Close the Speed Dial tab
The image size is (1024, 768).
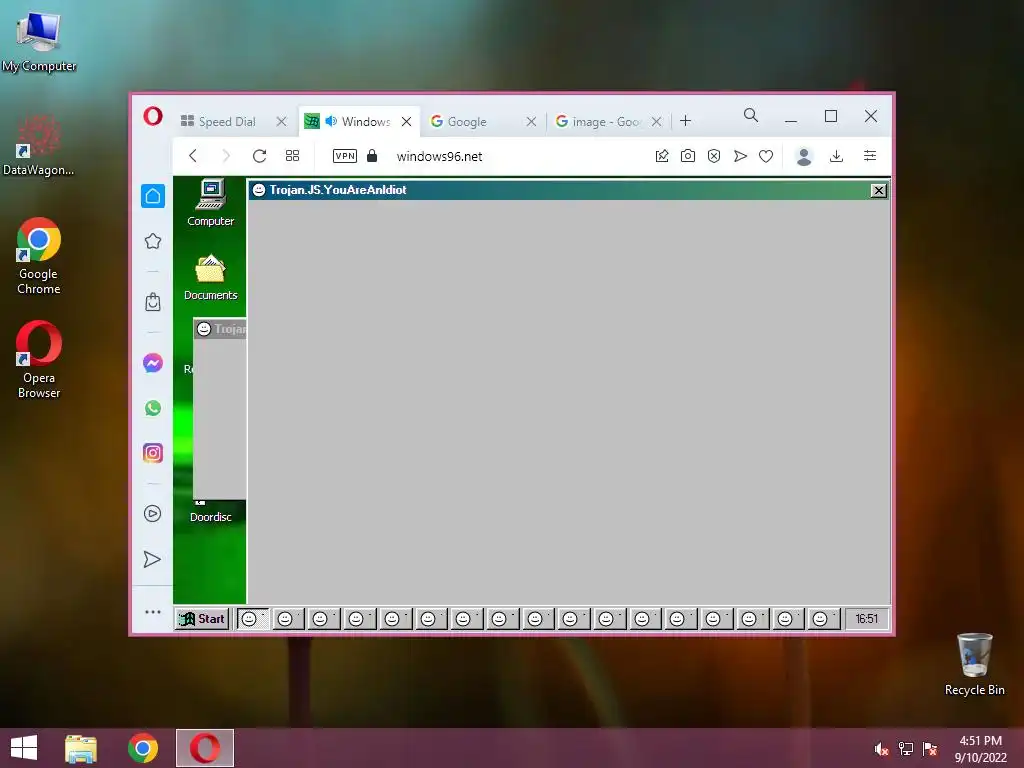point(281,121)
